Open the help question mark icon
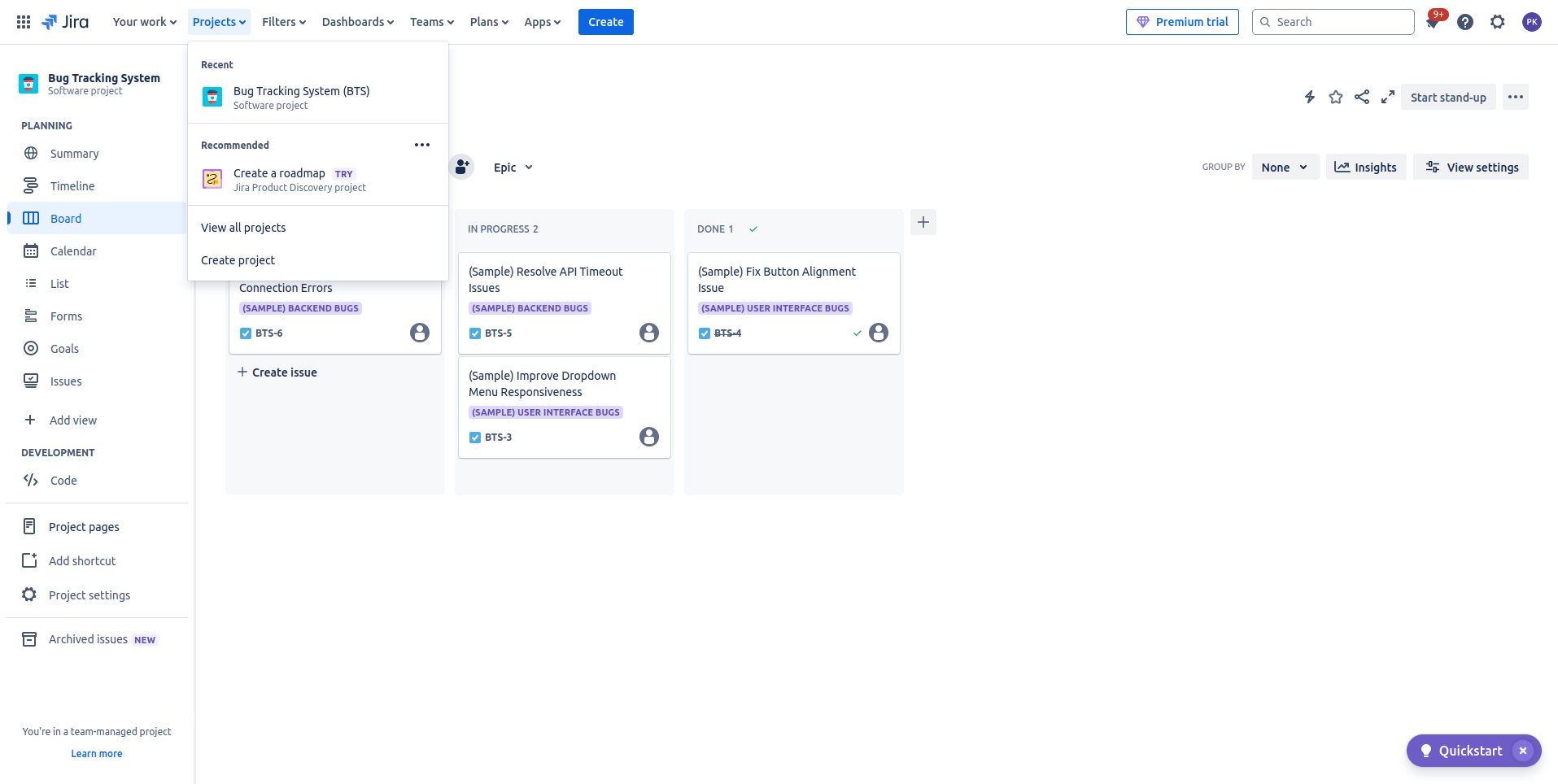Screen dimensions: 1558x784 (x=1464, y=22)
